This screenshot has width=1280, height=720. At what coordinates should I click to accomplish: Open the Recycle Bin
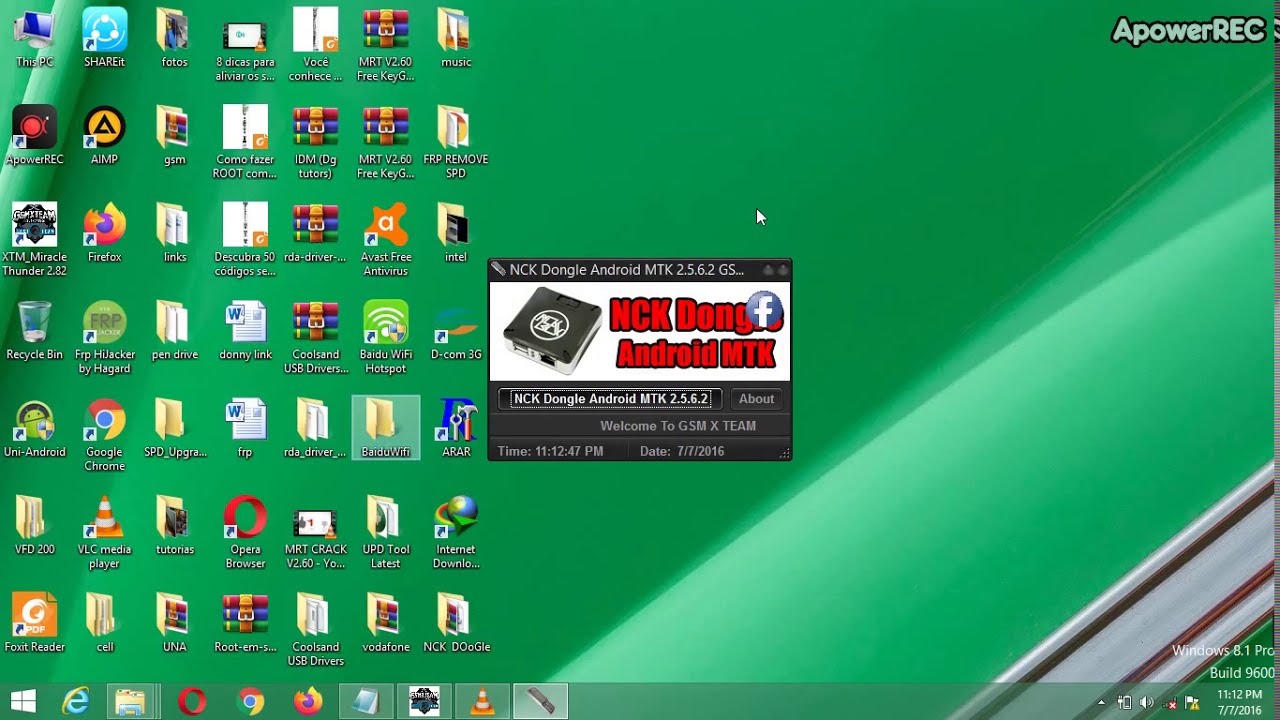point(34,331)
